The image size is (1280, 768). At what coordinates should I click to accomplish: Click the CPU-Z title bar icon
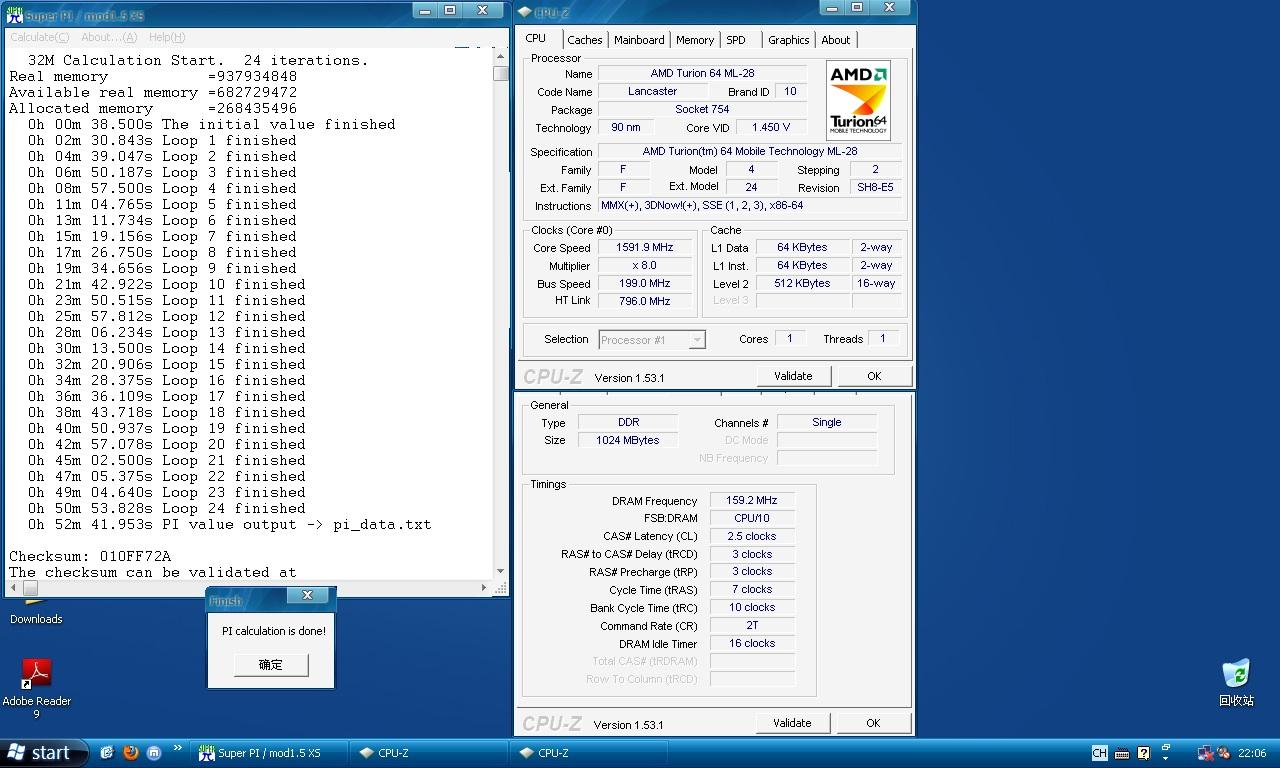[x=524, y=13]
